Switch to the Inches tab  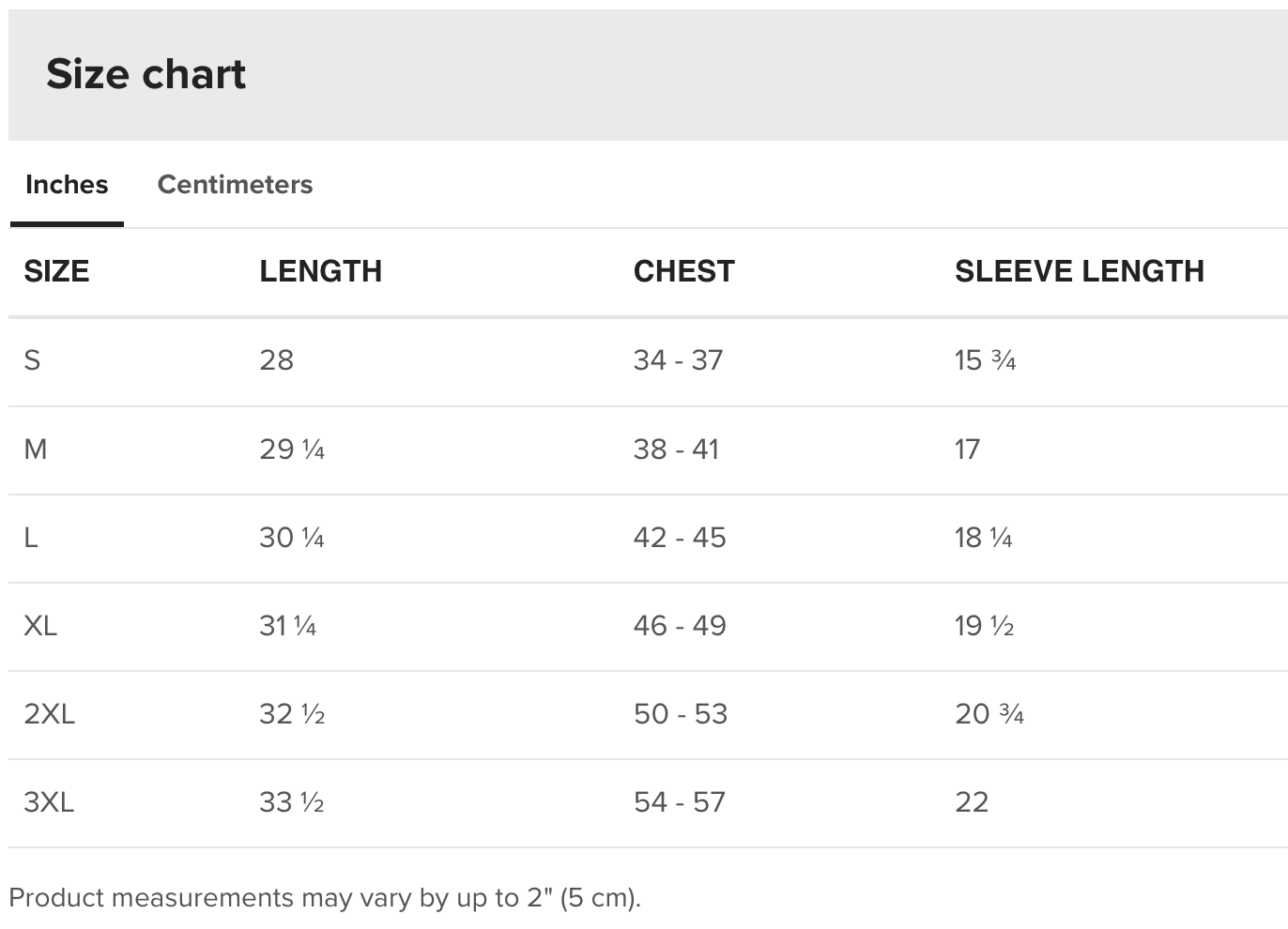tap(67, 185)
